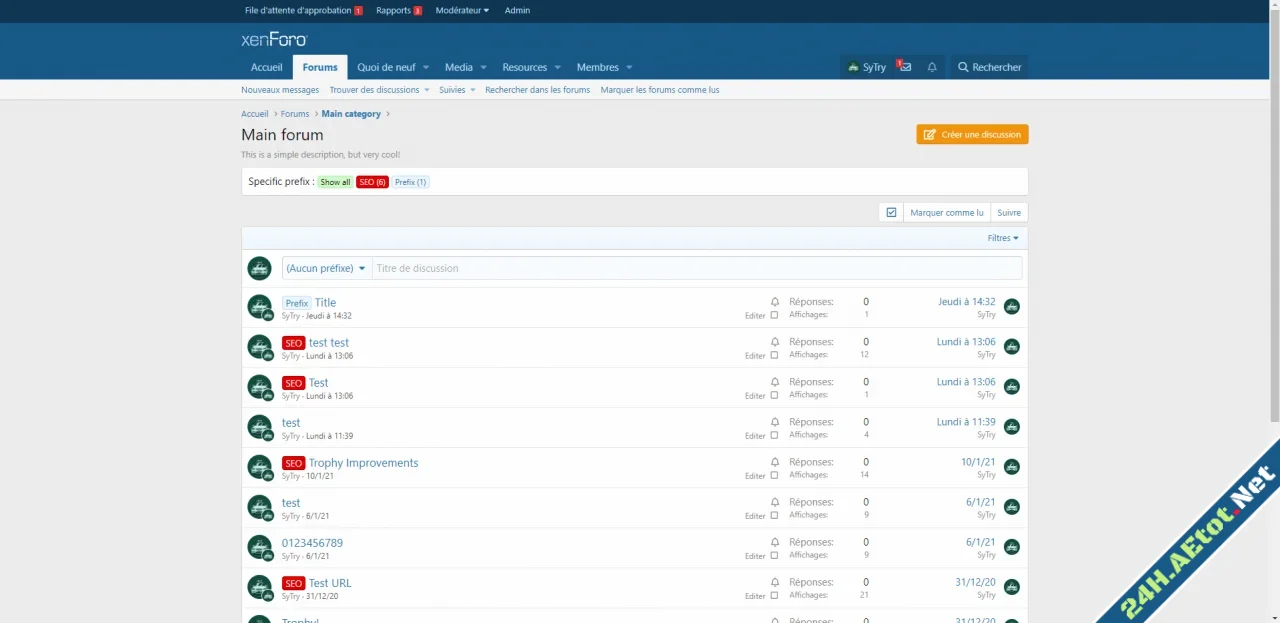This screenshot has height=623, width=1280.
Task: Click the select-all checkbox icon beside 'Marquer comme lu'
Action: pyautogui.click(x=891, y=212)
